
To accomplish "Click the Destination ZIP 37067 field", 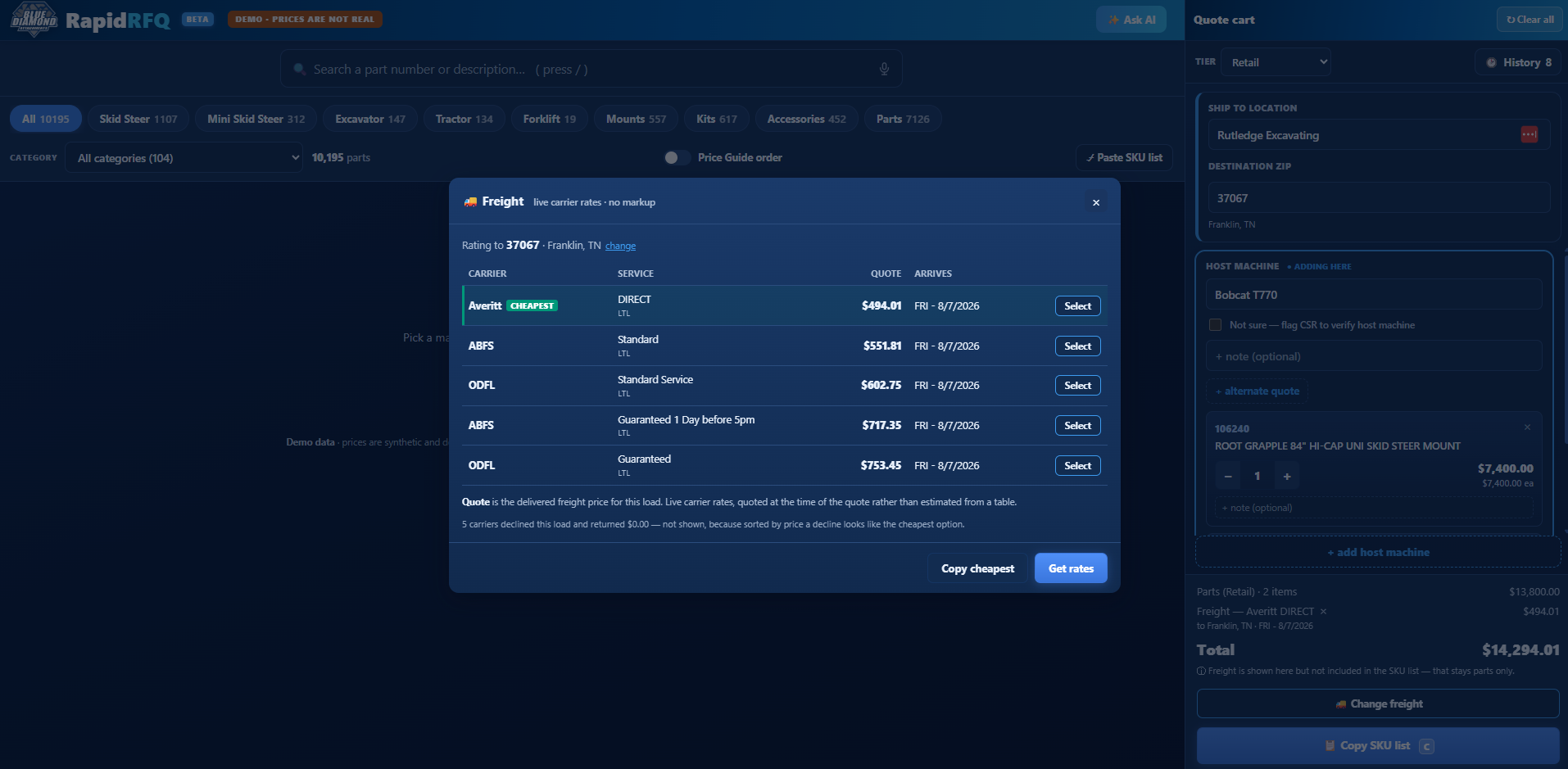I will click(1379, 197).
